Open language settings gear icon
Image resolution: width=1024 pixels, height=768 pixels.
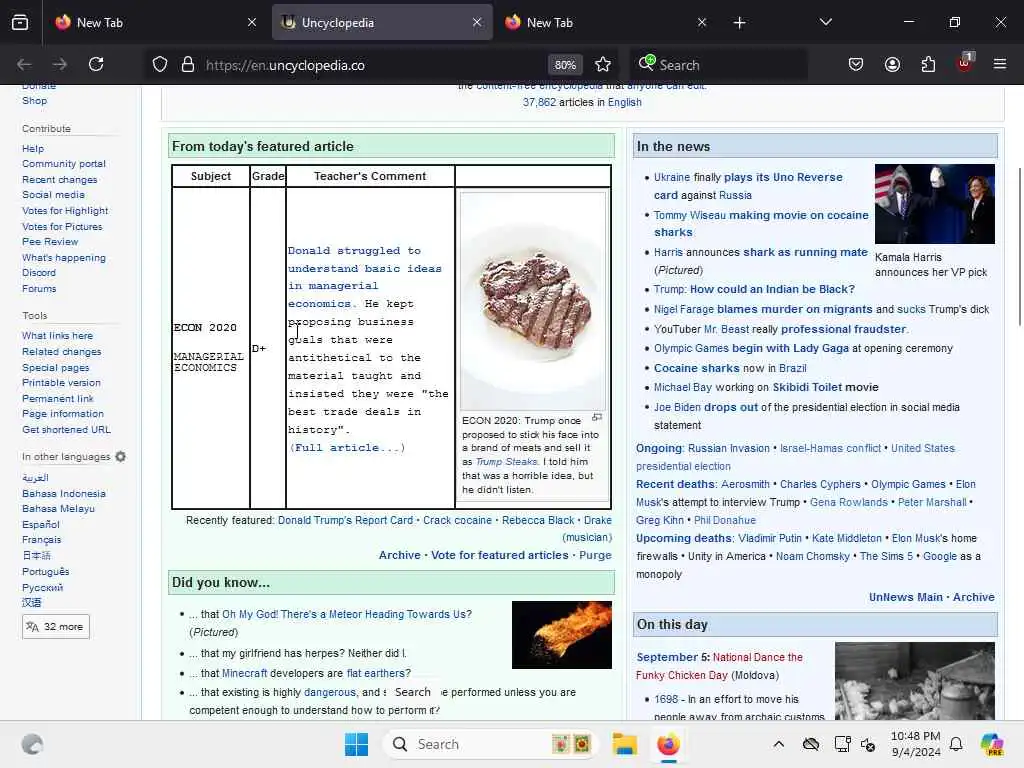pos(120,456)
